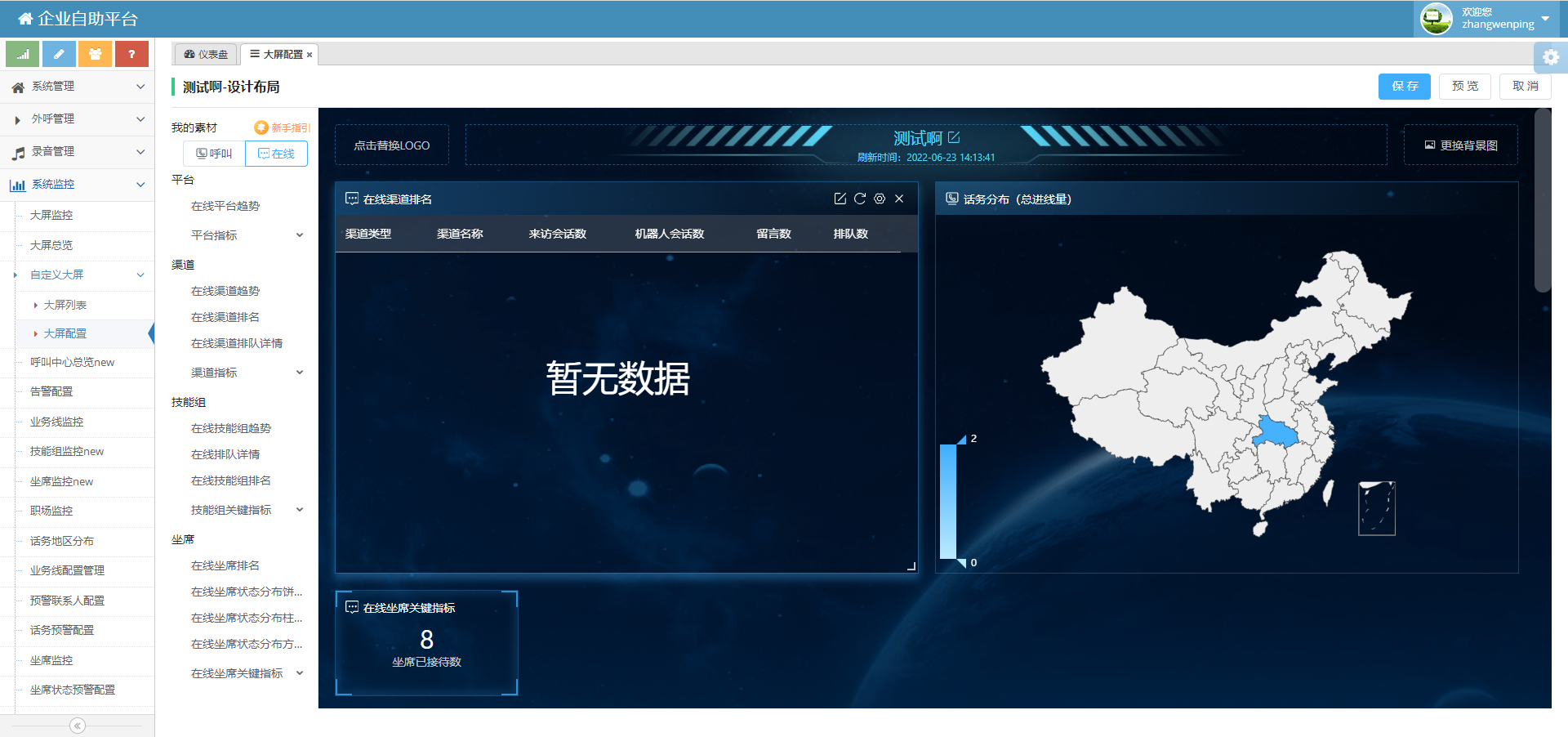Click 更换背景图 button
This screenshot has width=1568, height=737.
(x=1461, y=145)
